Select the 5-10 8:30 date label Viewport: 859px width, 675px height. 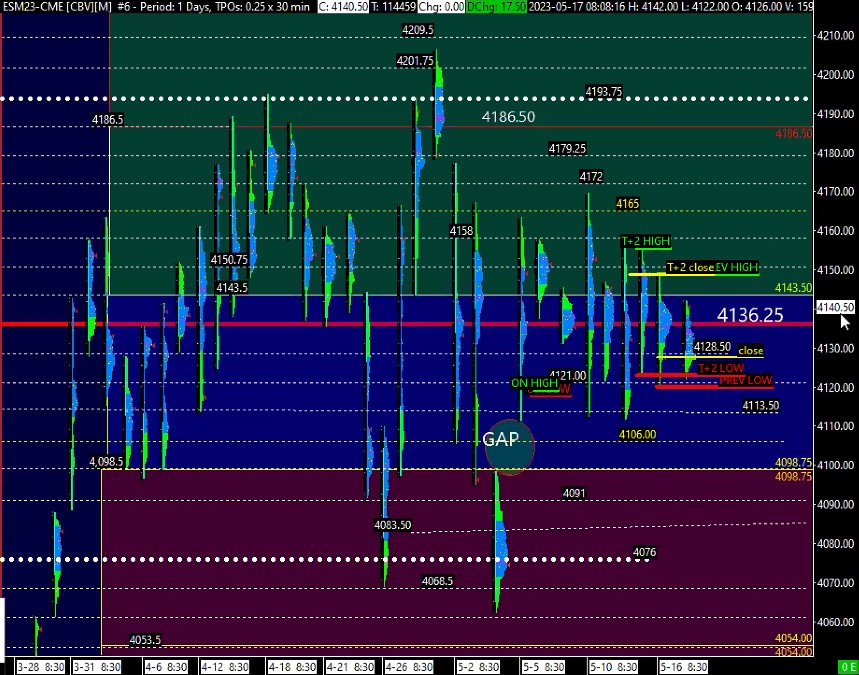(614, 667)
